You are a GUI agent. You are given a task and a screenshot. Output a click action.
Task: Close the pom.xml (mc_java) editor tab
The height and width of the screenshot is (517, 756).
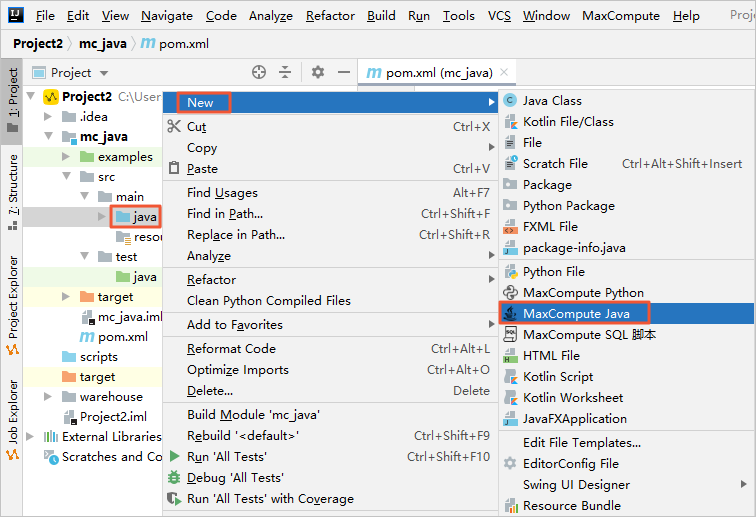504,72
